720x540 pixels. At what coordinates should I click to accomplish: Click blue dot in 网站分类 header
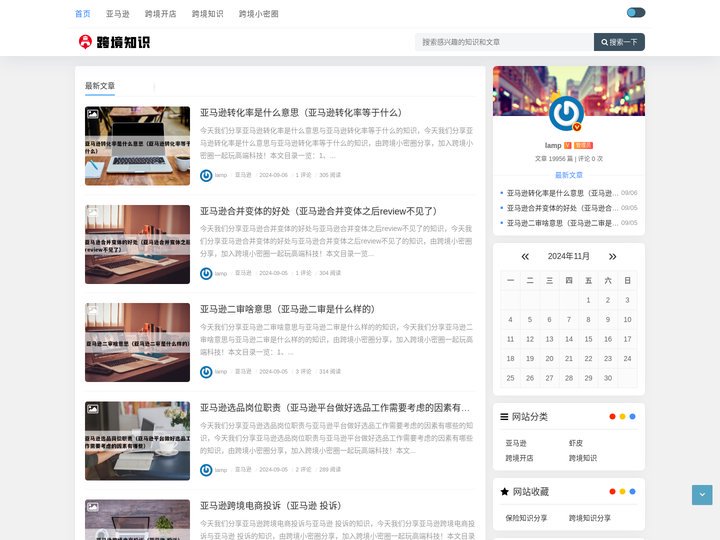tap(632, 417)
